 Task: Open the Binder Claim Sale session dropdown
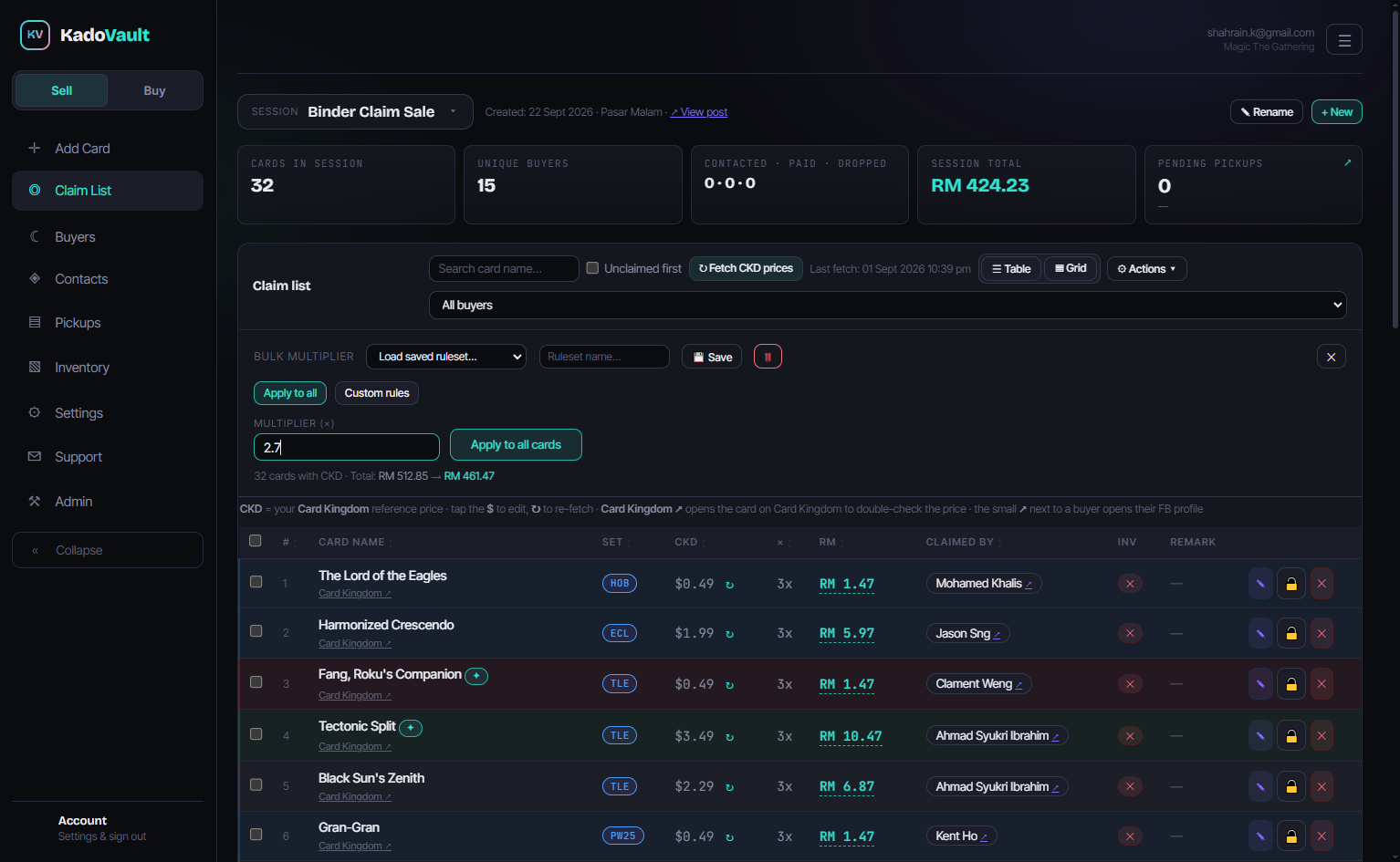coord(355,111)
